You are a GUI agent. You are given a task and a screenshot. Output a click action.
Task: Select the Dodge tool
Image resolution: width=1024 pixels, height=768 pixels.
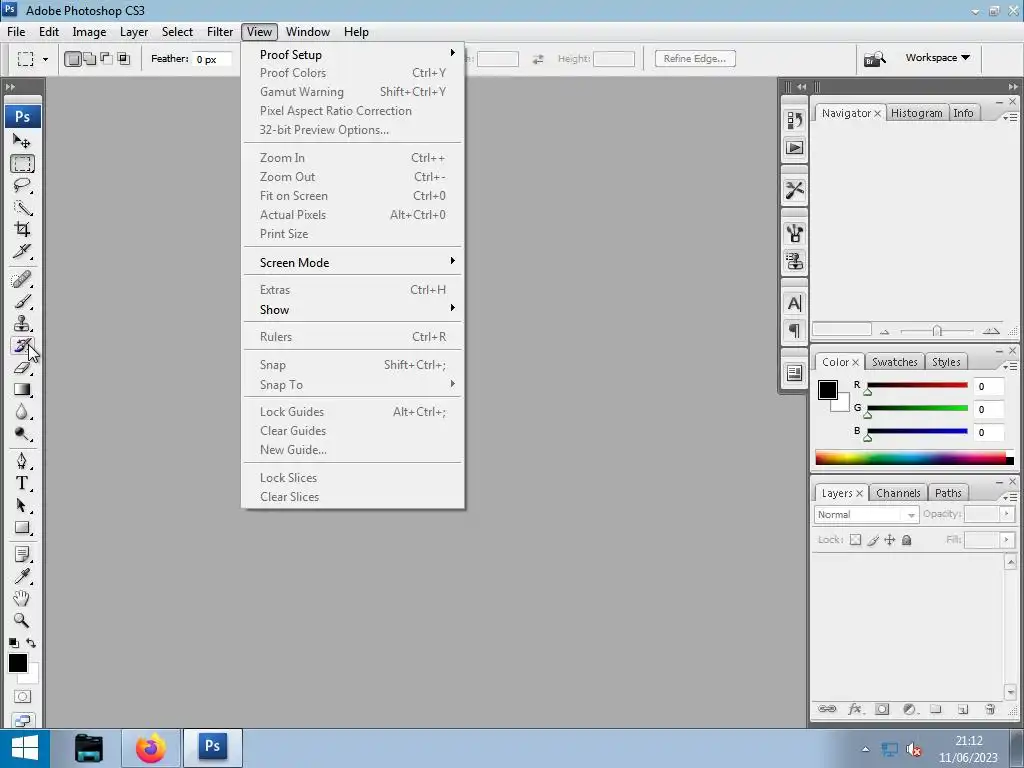(22, 434)
